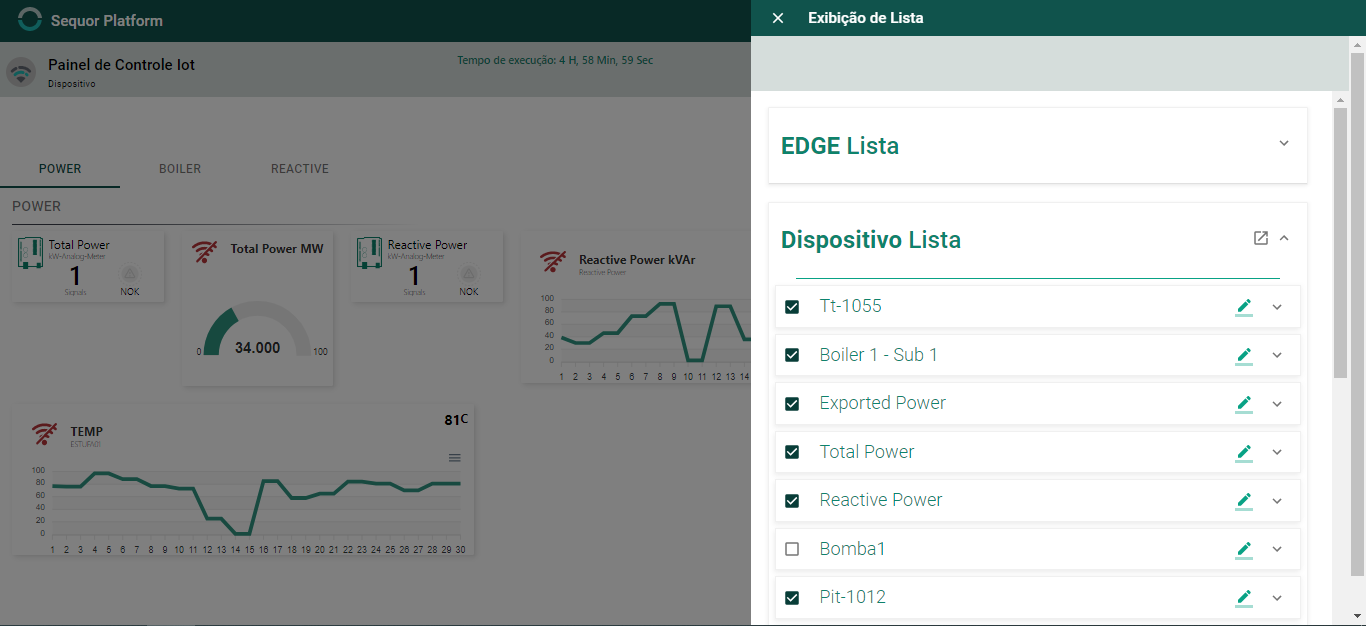Edit the Total Power device
The width and height of the screenshot is (1366, 626).
click(x=1244, y=452)
